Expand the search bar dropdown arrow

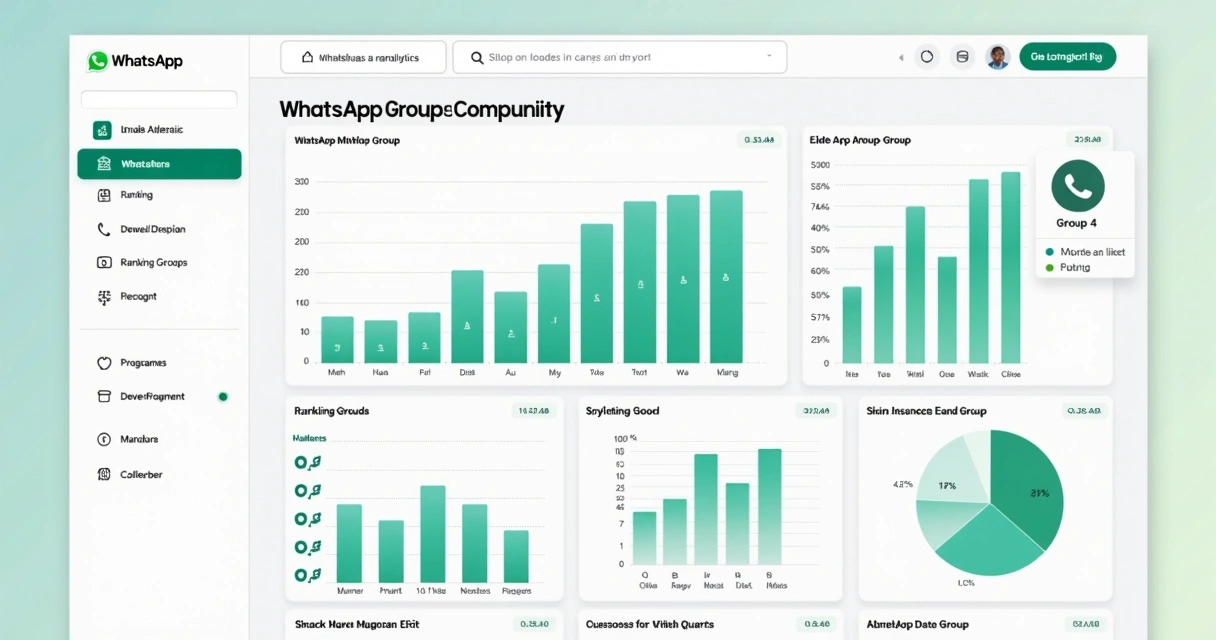tap(769, 57)
